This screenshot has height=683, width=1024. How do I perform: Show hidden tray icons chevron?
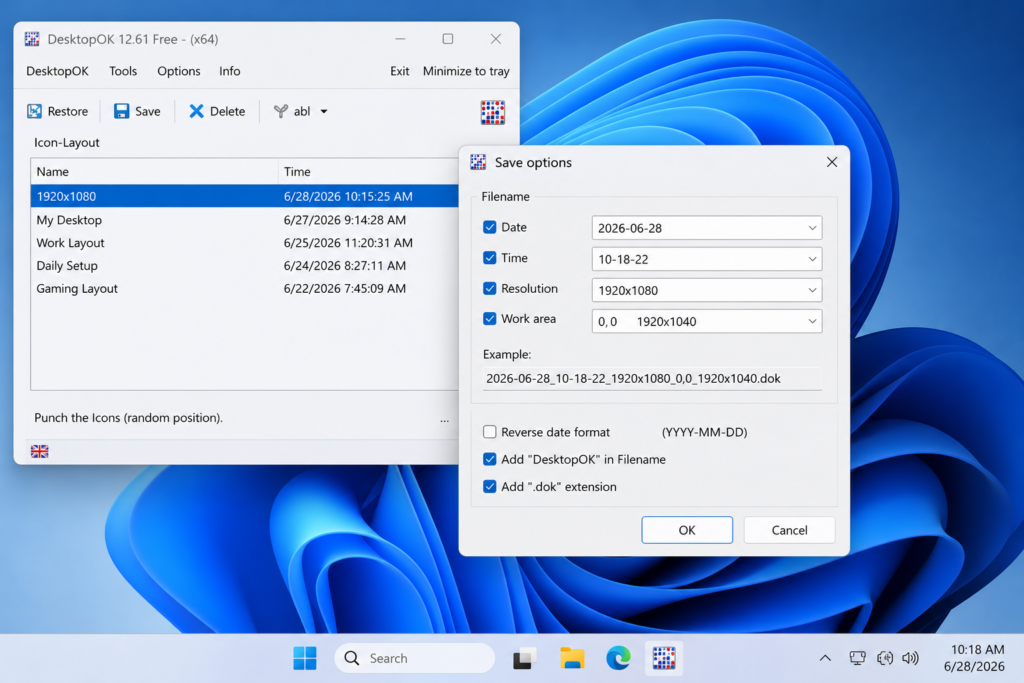pyautogui.click(x=825, y=658)
